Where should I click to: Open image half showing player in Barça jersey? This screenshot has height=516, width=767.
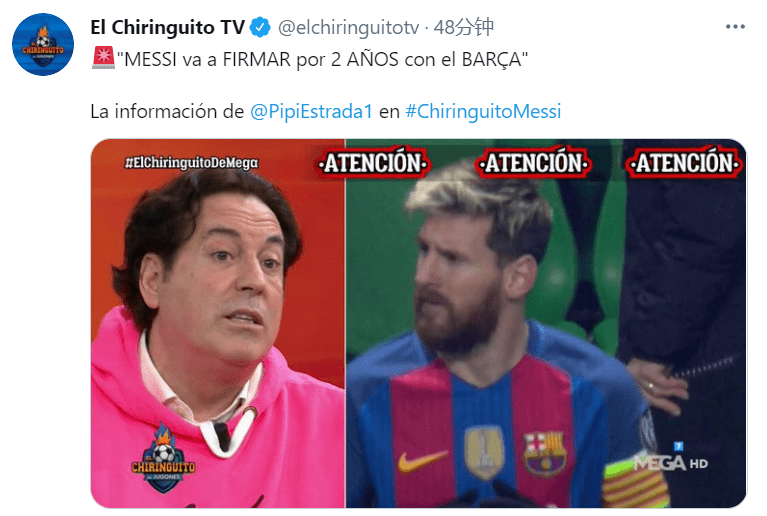click(x=546, y=323)
